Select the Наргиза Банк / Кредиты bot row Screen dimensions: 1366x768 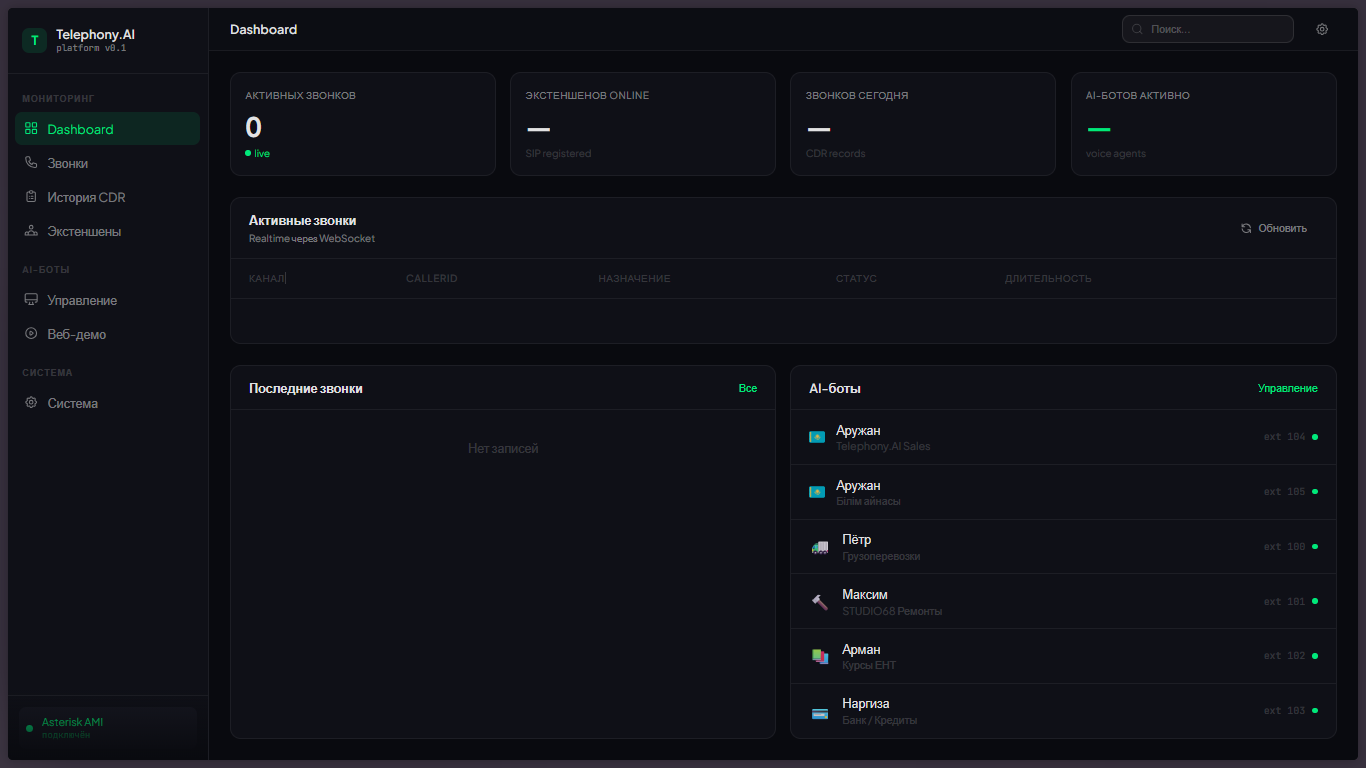point(1063,711)
